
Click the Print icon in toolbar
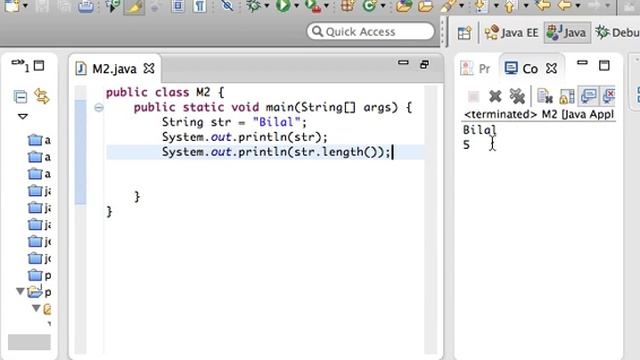point(86,6)
